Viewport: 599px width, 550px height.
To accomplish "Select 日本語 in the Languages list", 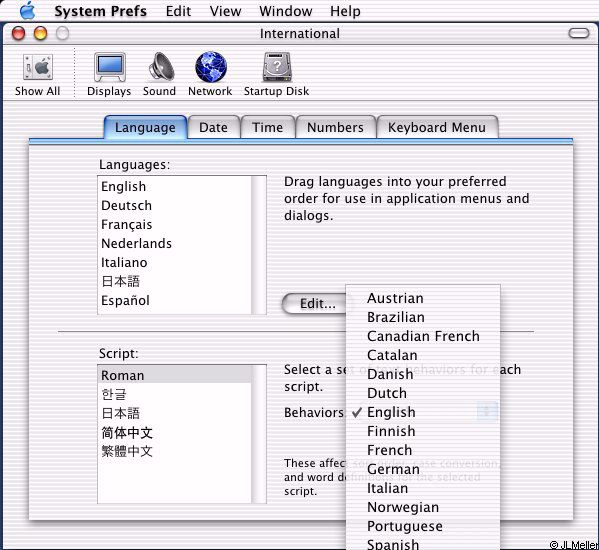I will pos(175,281).
